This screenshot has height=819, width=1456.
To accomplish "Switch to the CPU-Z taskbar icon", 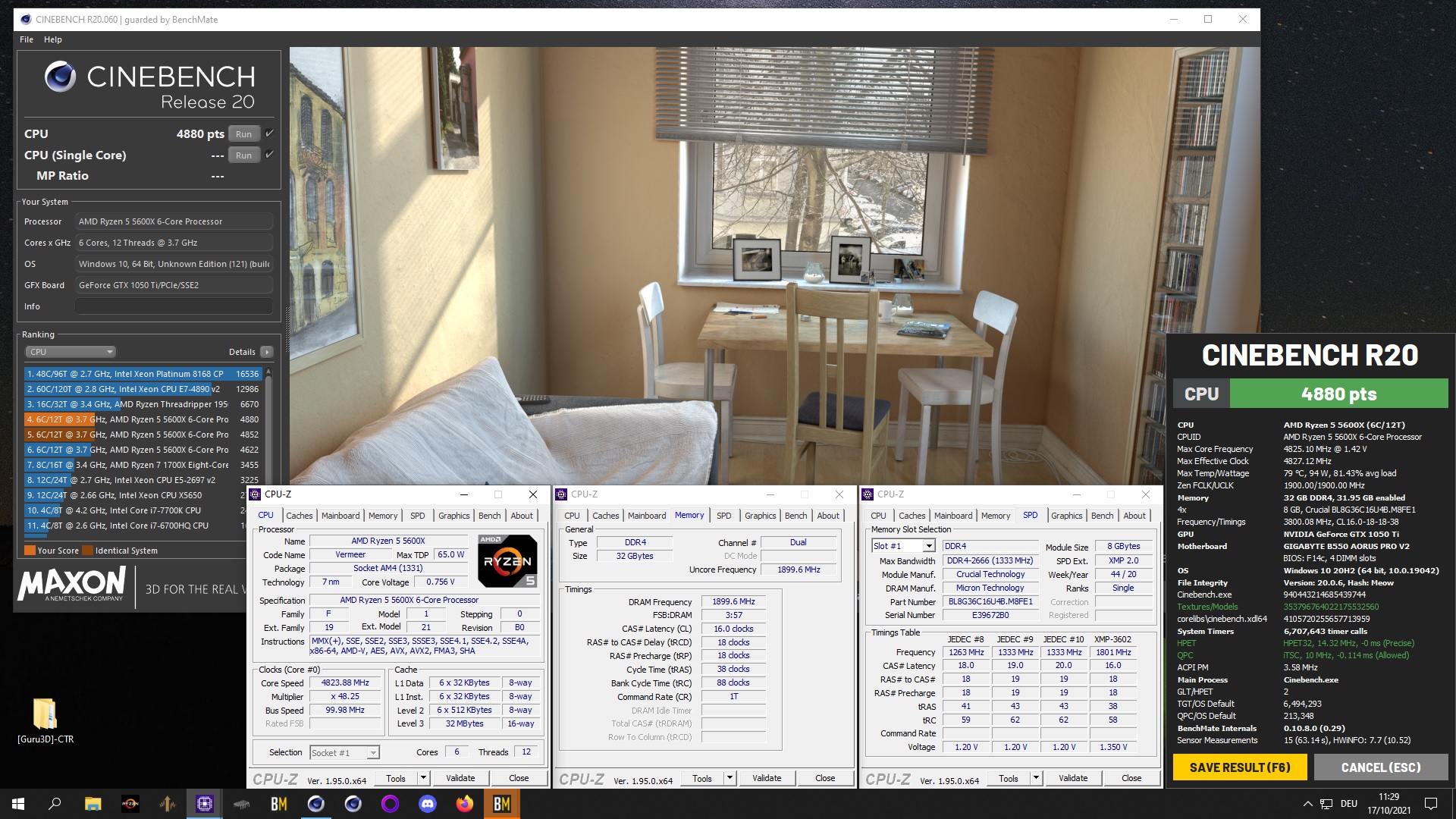I will (x=205, y=804).
